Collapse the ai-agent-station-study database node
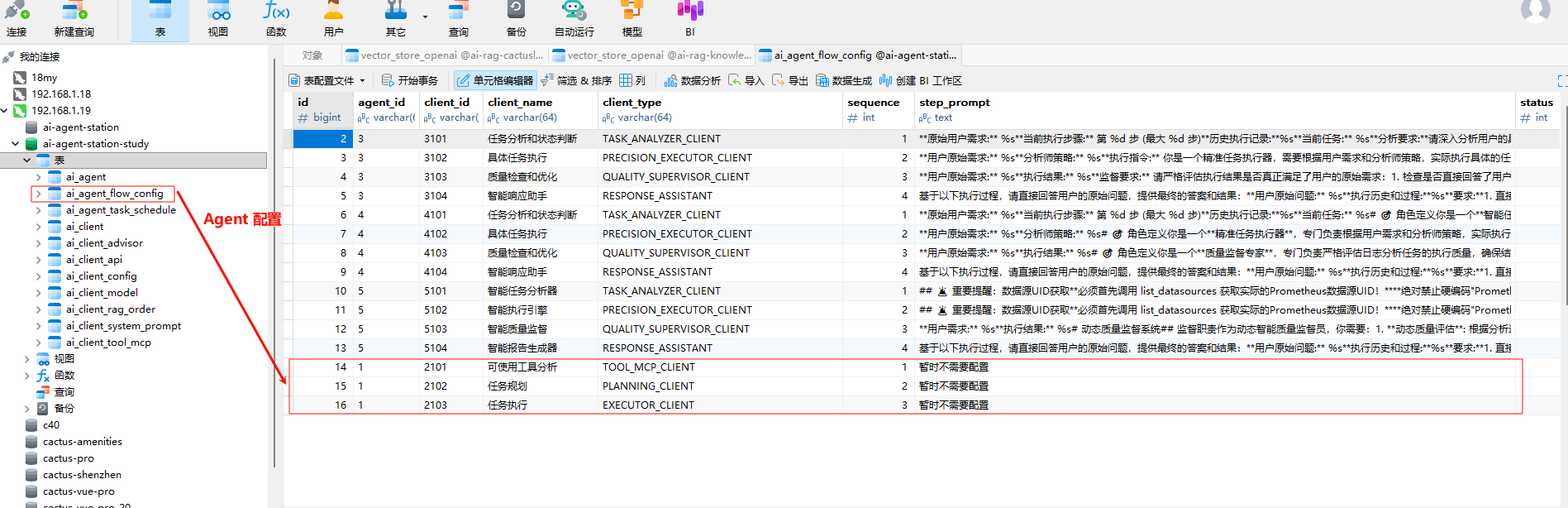 point(15,144)
